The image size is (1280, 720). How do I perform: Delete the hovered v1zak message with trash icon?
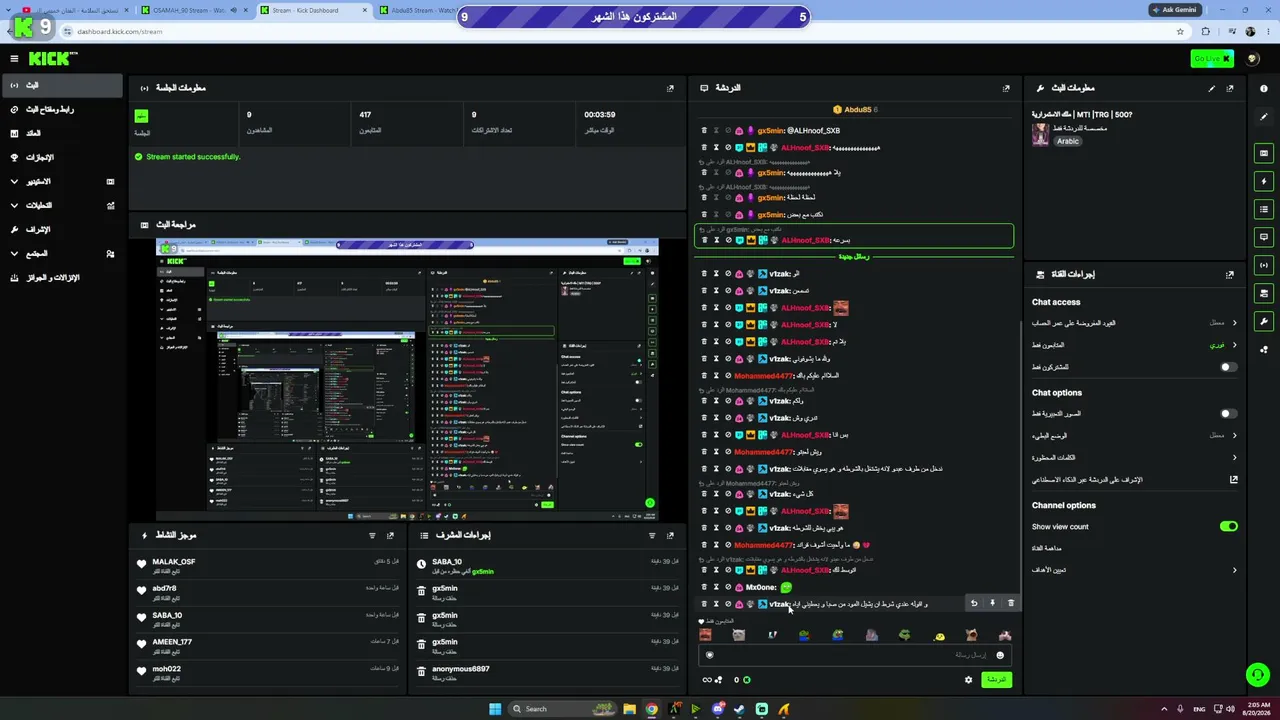[x=1010, y=603]
